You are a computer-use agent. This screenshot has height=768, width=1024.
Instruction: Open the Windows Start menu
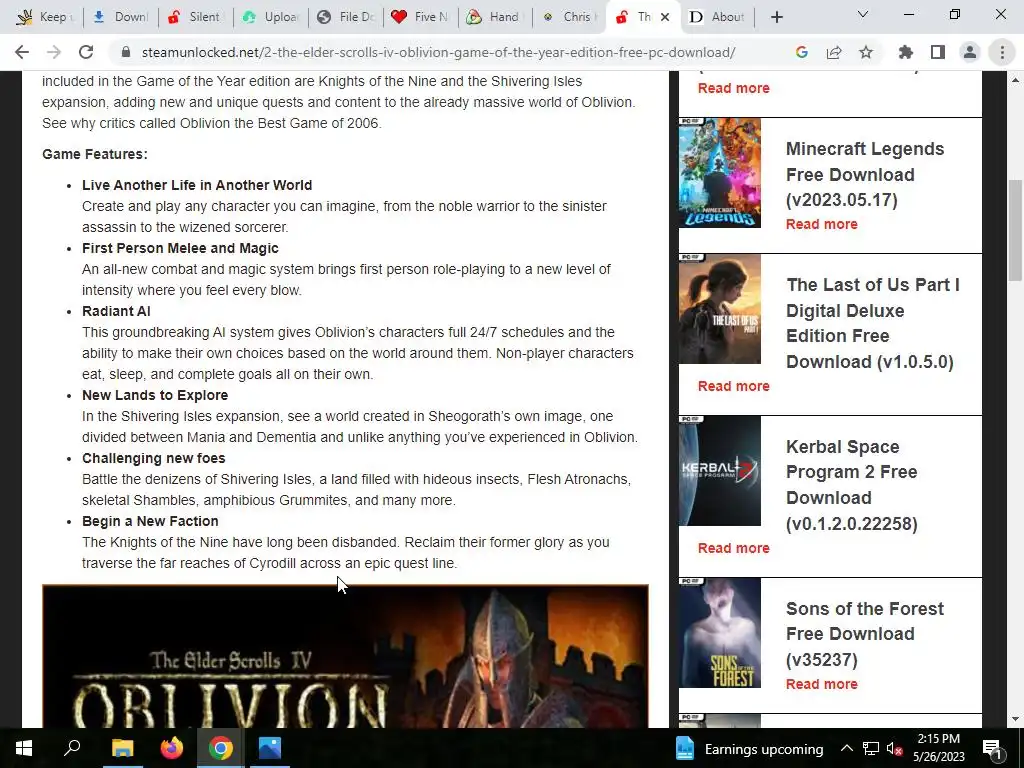coord(24,748)
